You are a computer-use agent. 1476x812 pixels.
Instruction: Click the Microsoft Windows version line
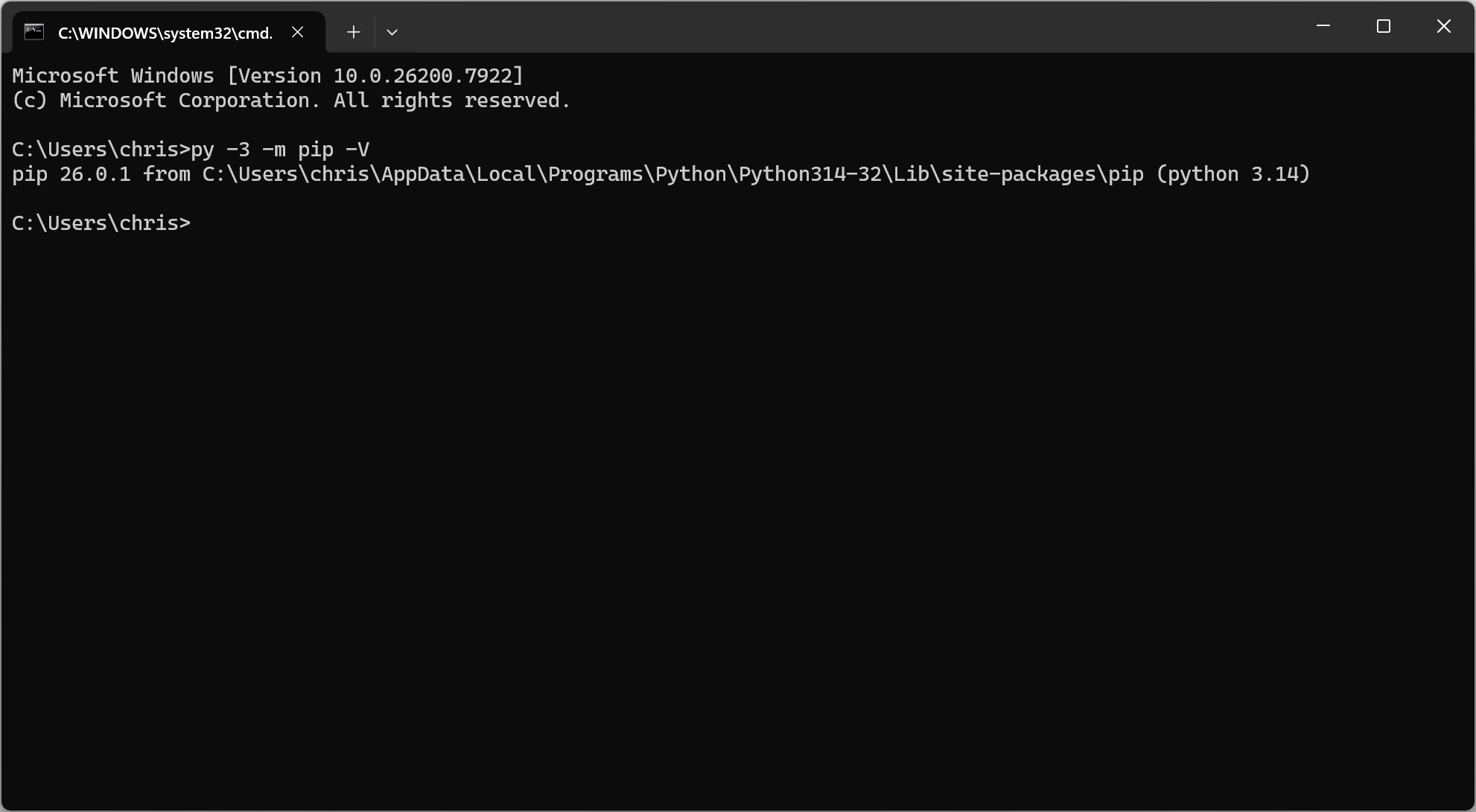click(268, 76)
